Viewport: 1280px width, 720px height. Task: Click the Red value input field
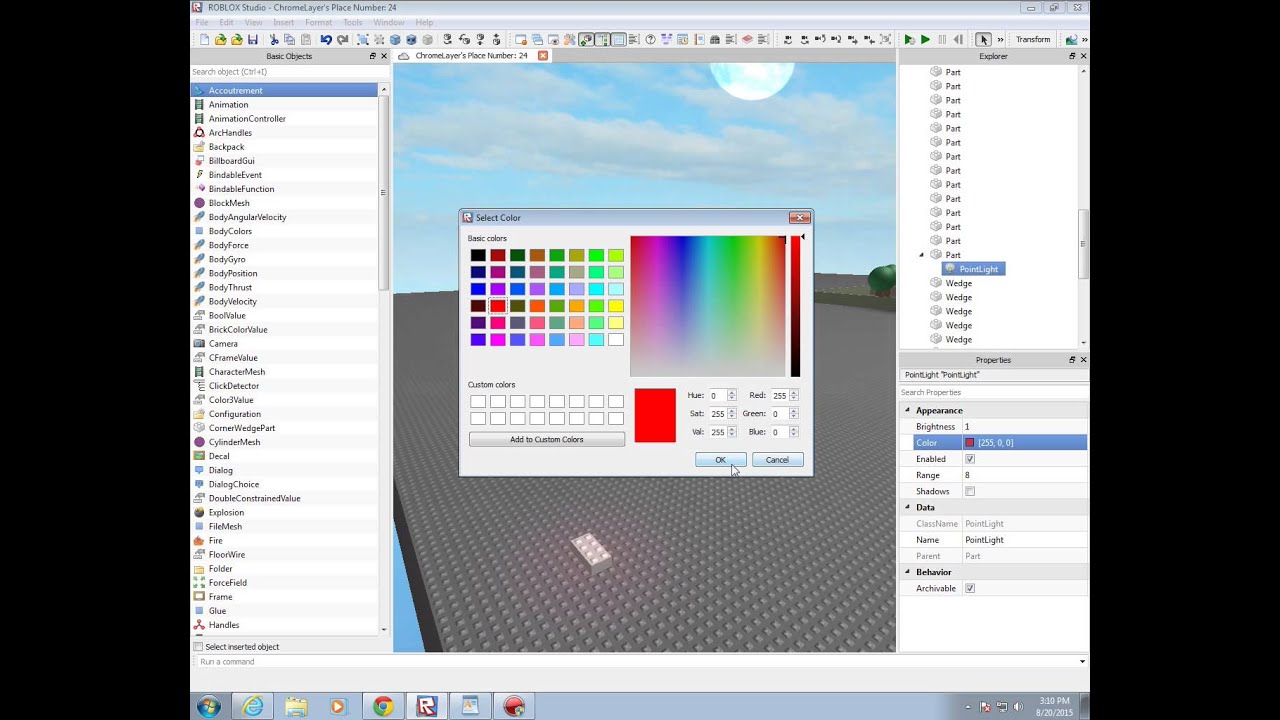point(779,396)
